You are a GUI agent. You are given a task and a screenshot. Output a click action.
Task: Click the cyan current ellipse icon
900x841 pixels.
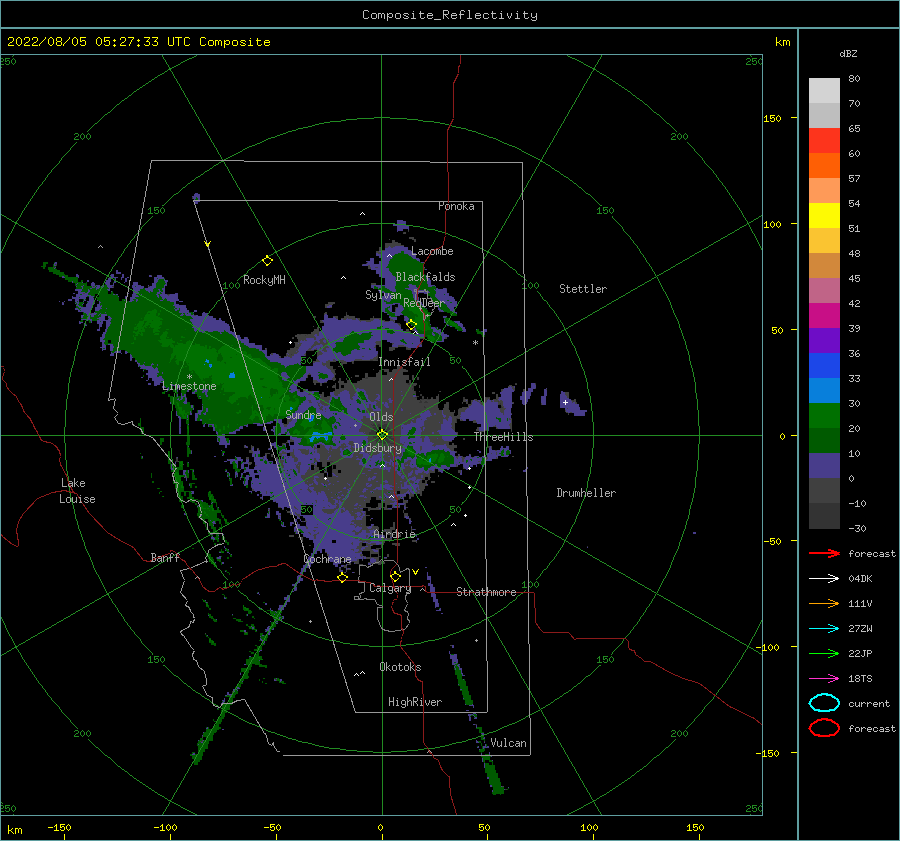point(824,703)
